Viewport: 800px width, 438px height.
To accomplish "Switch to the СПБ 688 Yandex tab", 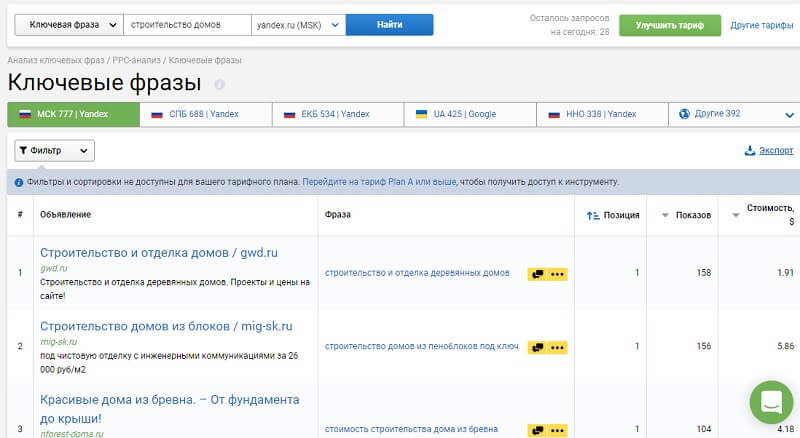I will pos(205,114).
